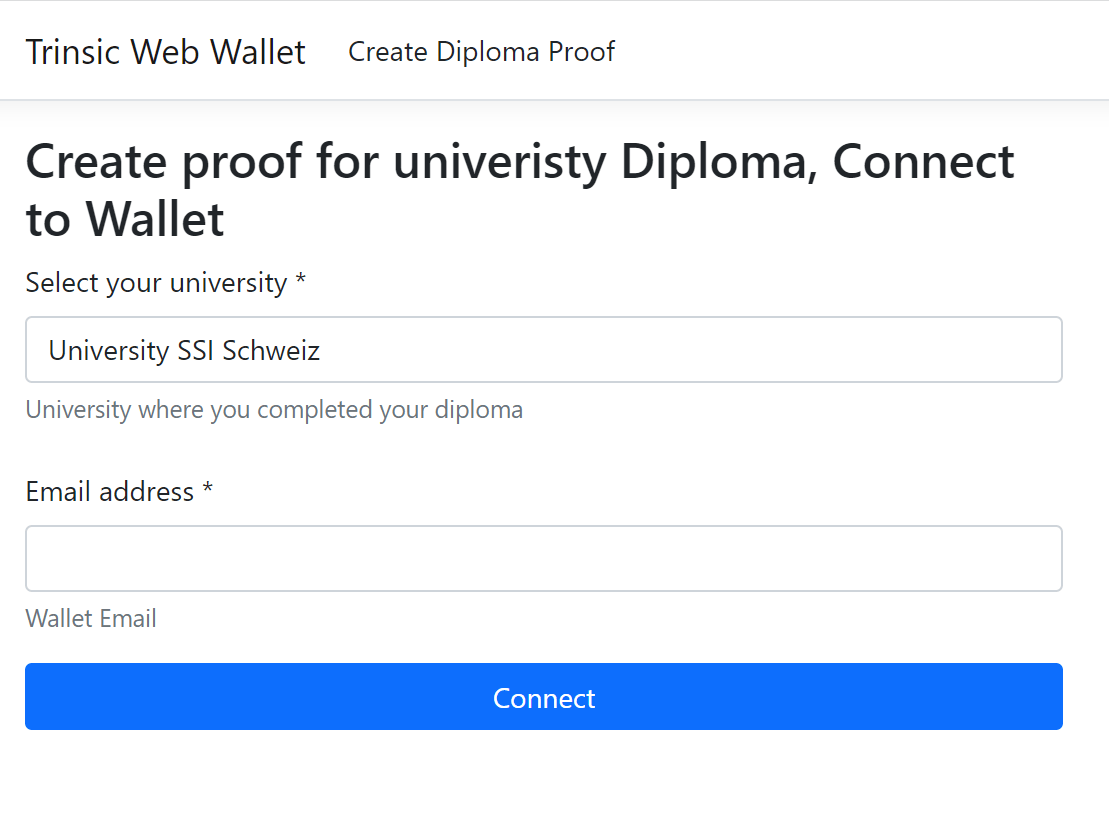The width and height of the screenshot is (1109, 815).
Task: Select the "University SSI Schweiz" combo box value
Action: [x=185, y=351]
